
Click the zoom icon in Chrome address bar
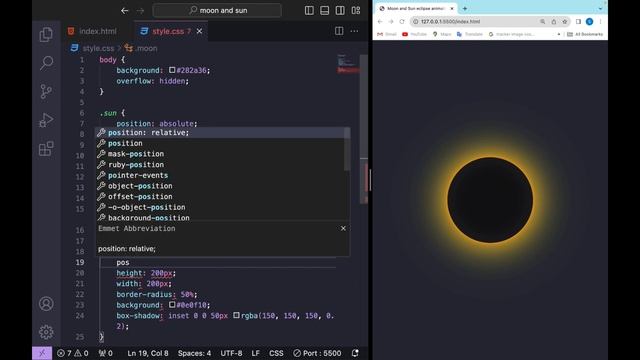tap(542, 22)
